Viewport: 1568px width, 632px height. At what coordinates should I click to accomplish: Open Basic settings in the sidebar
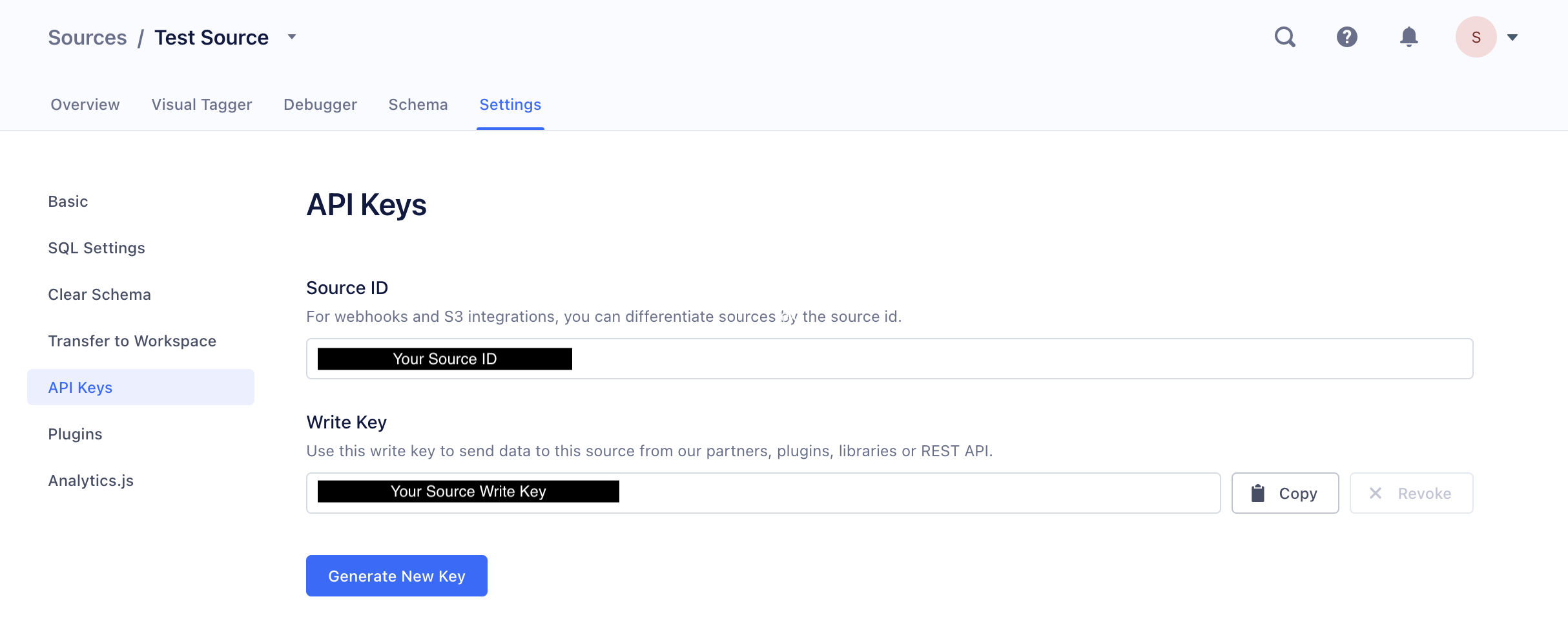[68, 202]
